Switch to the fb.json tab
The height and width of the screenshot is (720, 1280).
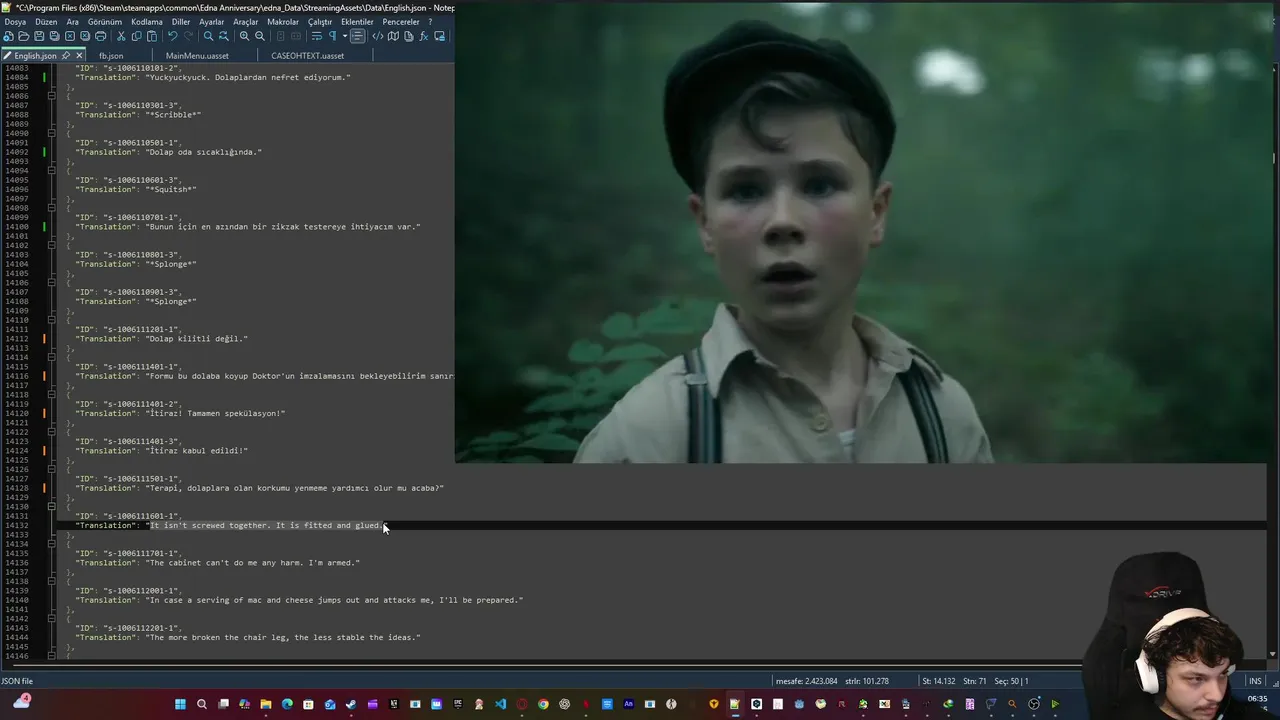[111, 56]
